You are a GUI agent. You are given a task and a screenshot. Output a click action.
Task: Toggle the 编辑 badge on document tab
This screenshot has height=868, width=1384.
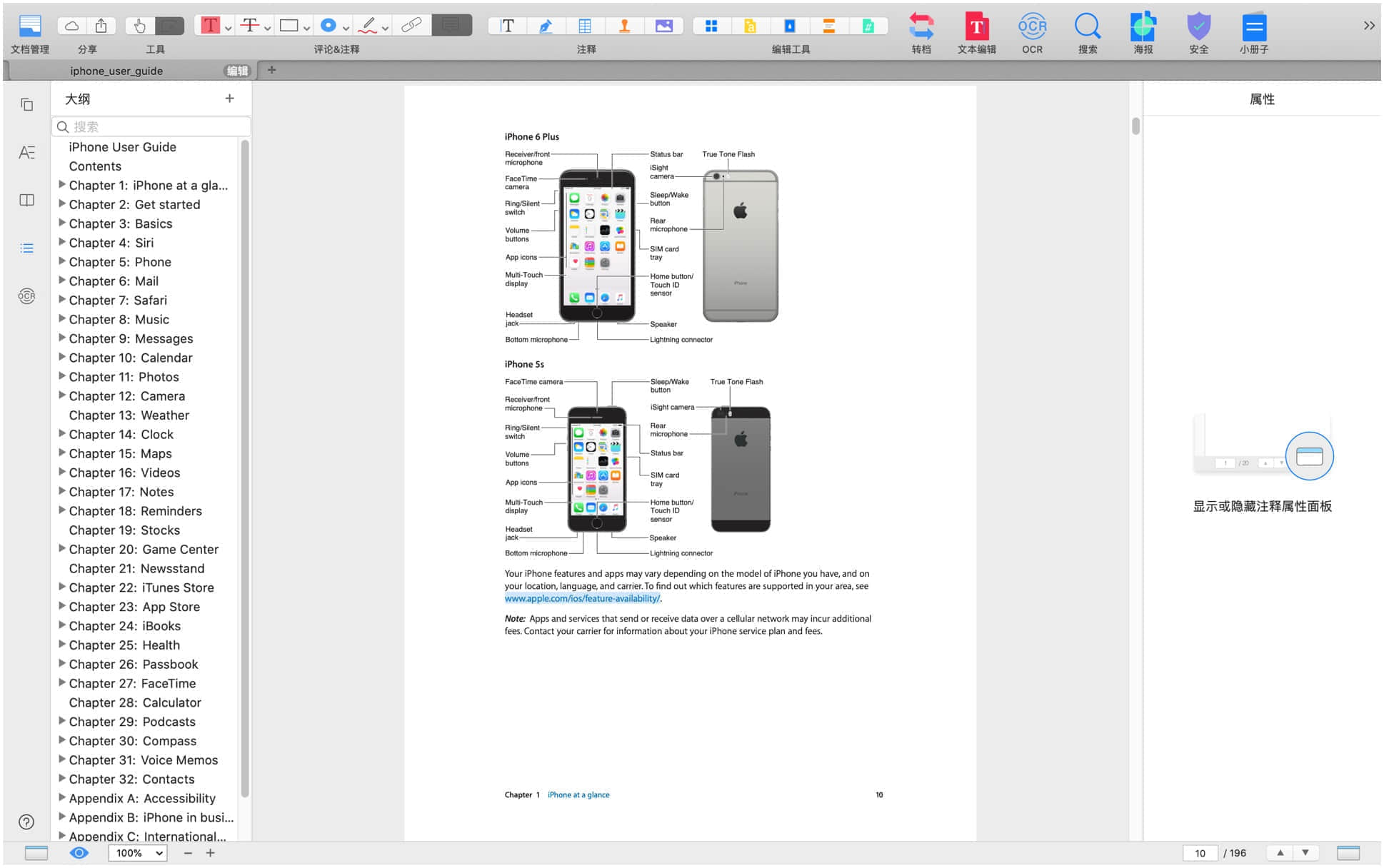pyautogui.click(x=237, y=71)
